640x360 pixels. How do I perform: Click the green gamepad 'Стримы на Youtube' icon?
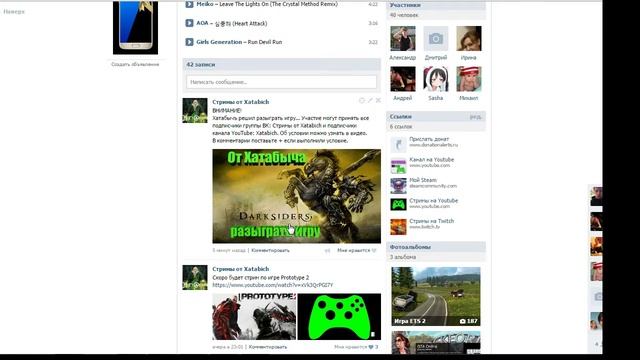pyautogui.click(x=398, y=205)
